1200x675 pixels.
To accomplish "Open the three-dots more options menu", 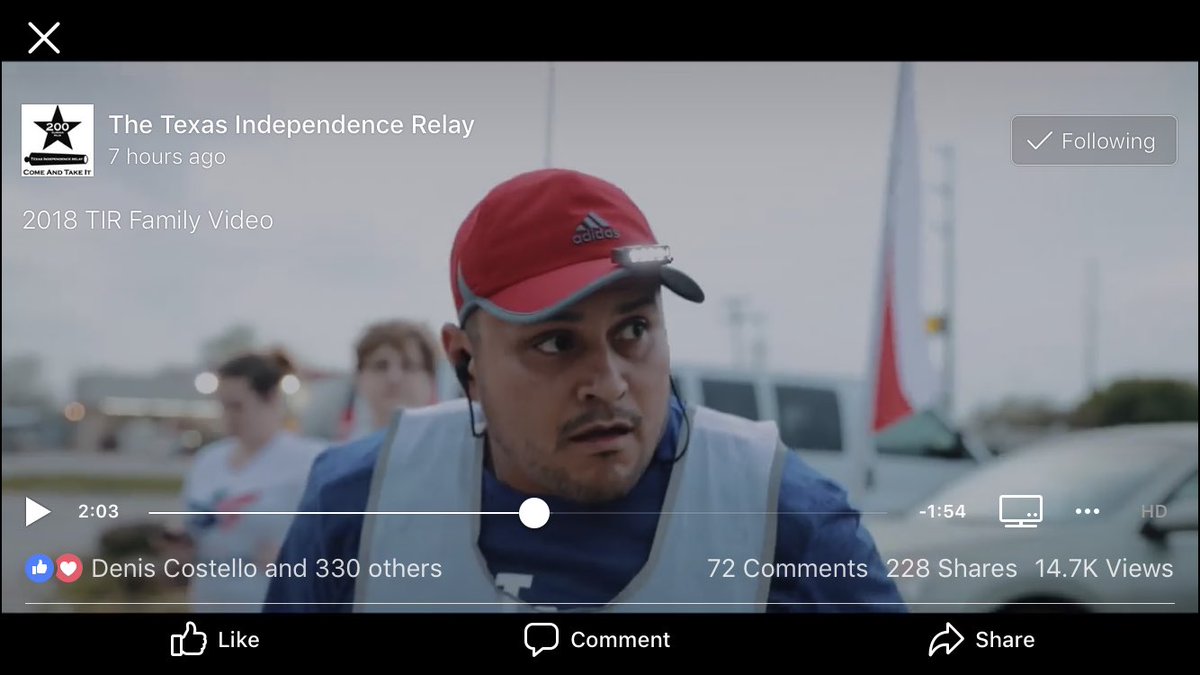I will pyautogui.click(x=1087, y=511).
